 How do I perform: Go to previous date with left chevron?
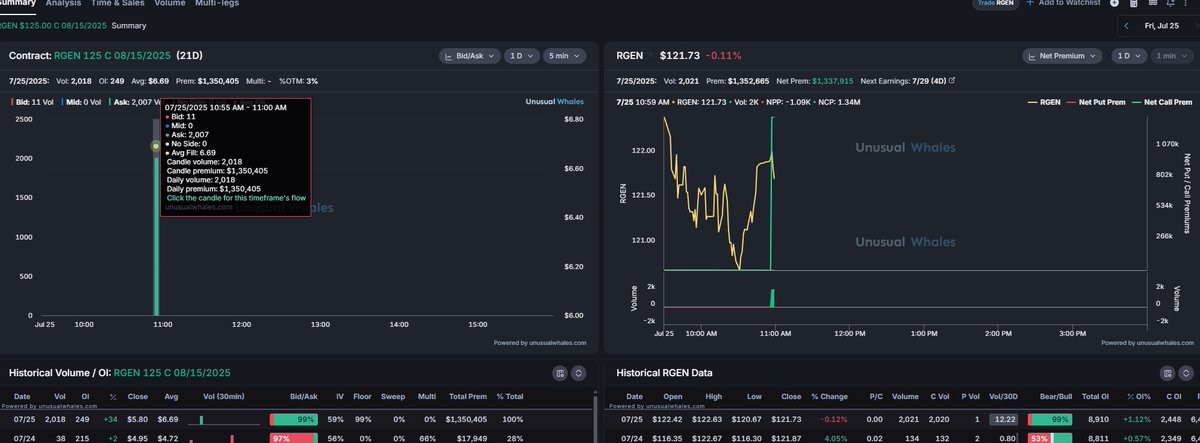coord(1127,25)
